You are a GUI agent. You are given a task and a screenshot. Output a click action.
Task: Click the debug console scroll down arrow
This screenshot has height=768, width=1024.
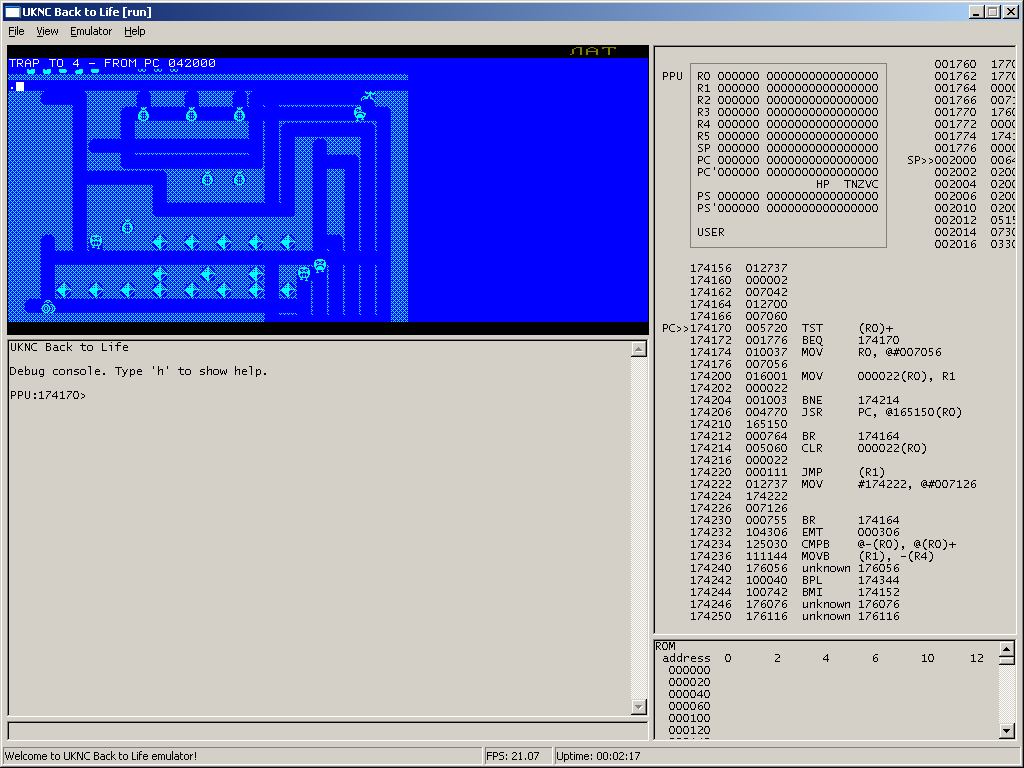639,707
